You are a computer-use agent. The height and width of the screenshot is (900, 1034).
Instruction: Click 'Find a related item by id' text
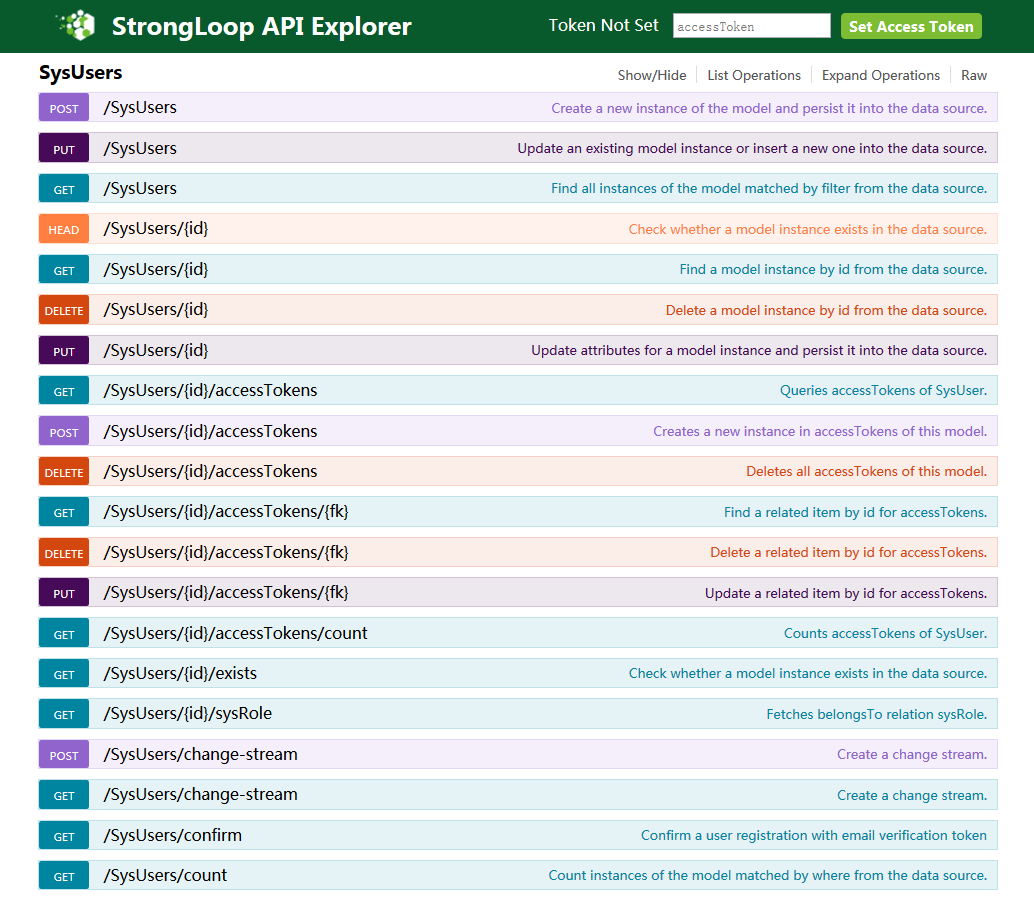[x=855, y=512]
